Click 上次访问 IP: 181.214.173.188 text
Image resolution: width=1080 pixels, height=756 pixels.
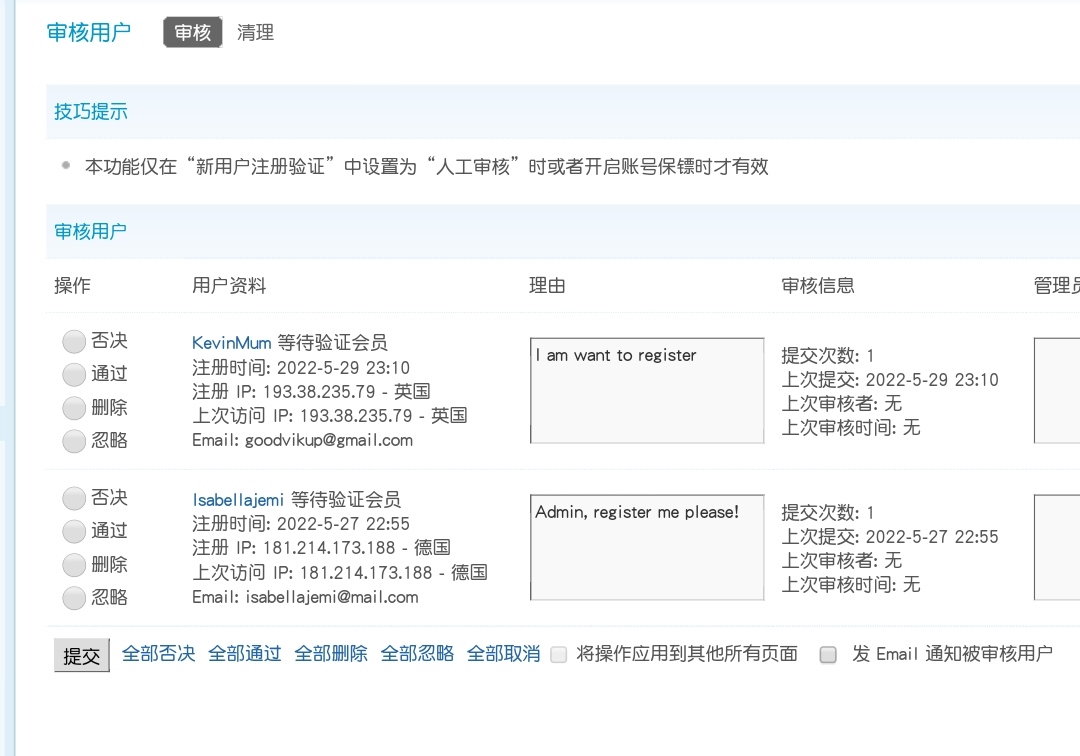click(x=314, y=573)
